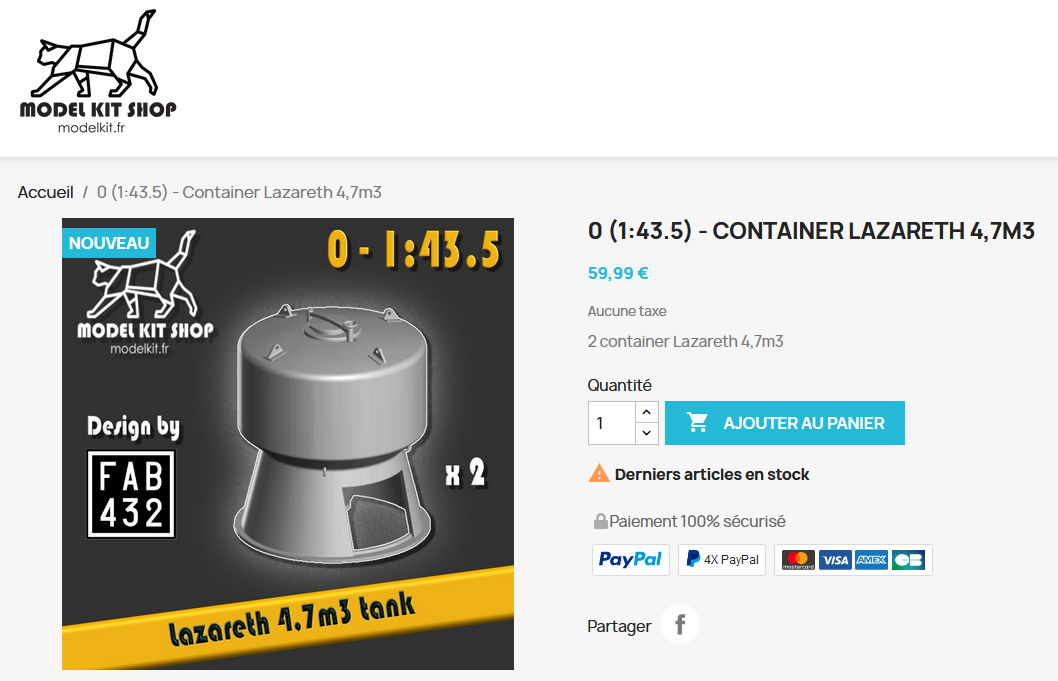Click the 4X PayPal payment badge
This screenshot has height=681, width=1058.
(x=722, y=560)
